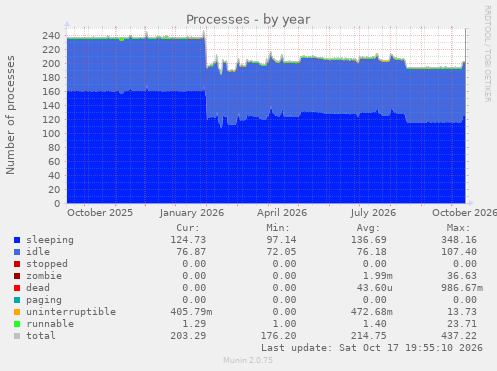Click dead maximum value 986.67m
Image resolution: width=497 pixels, height=371 pixels.
[462, 288]
